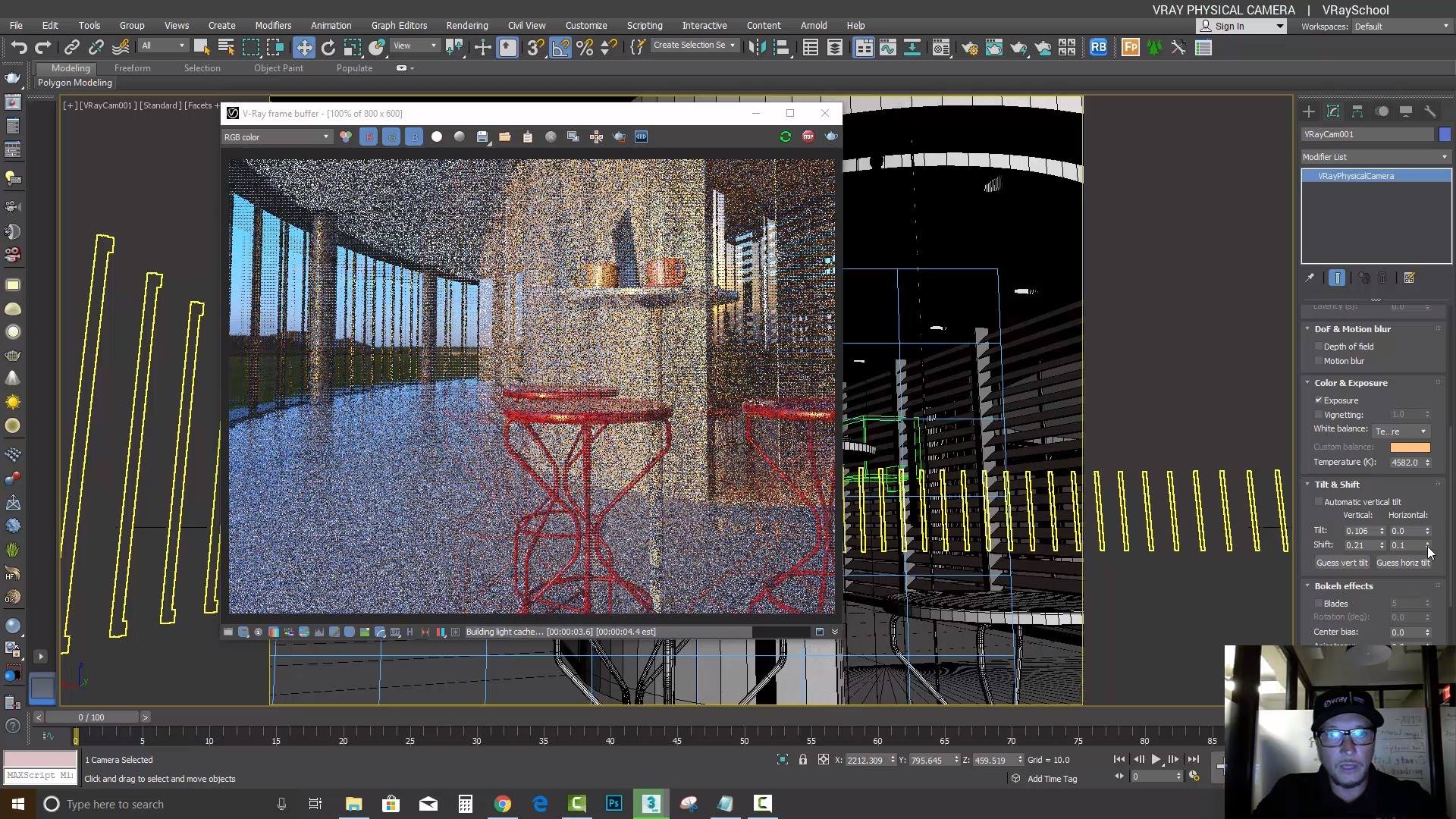Screen dimensions: 1456x819
Task: Load image with folder icon in frame buffer
Action: pos(504,136)
